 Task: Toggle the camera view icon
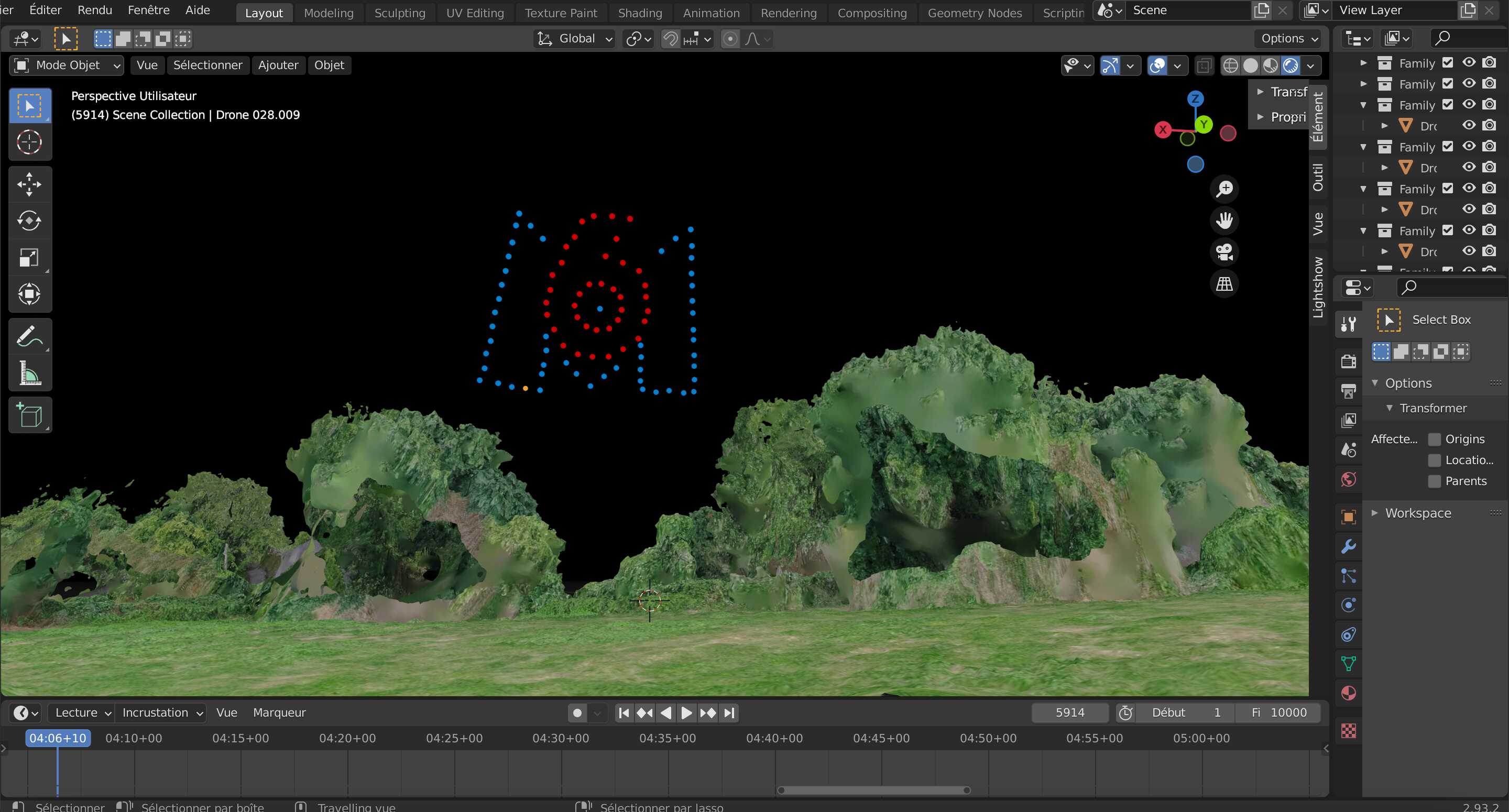[x=1224, y=252]
